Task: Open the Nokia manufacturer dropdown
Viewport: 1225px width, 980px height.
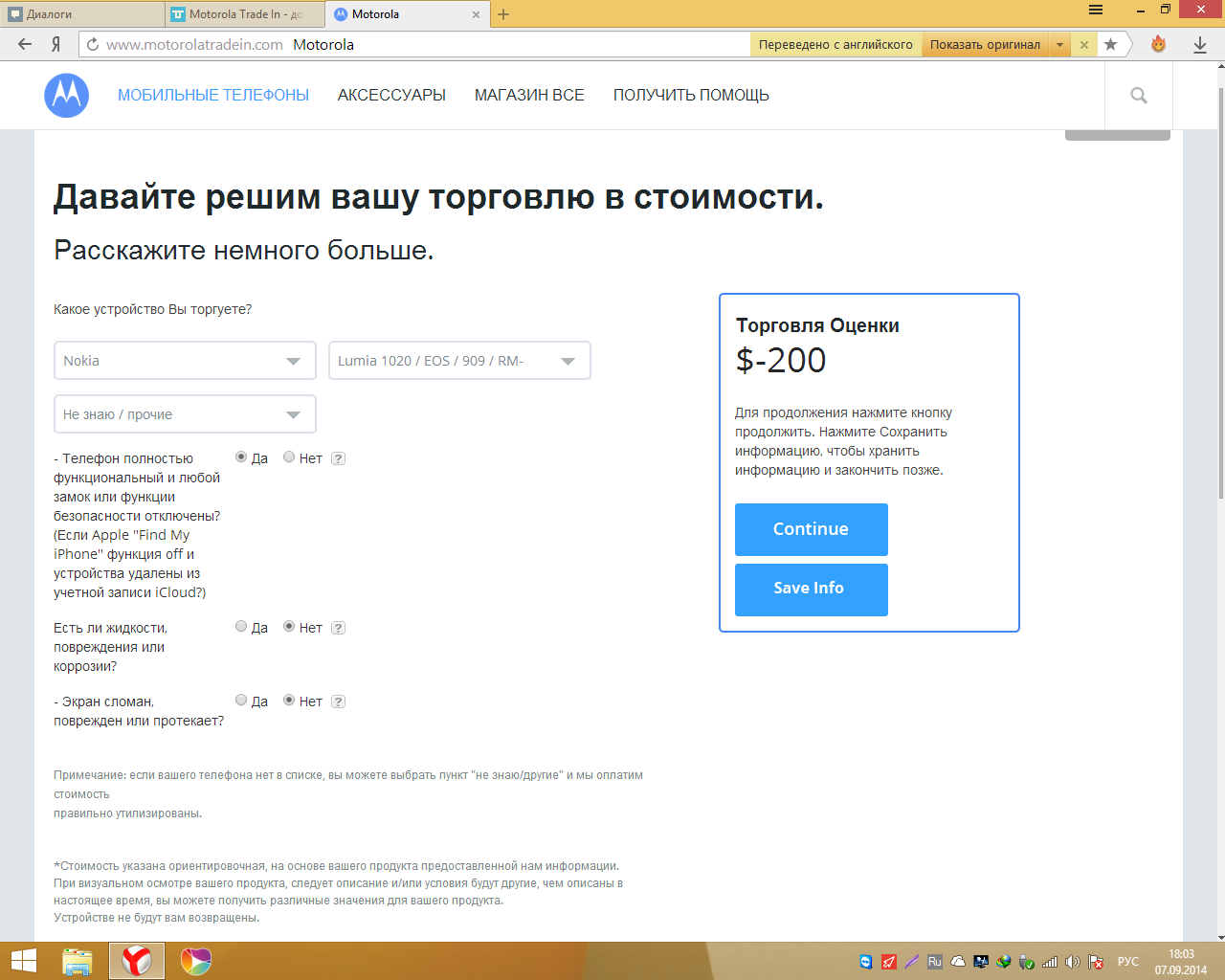Action: tap(185, 361)
